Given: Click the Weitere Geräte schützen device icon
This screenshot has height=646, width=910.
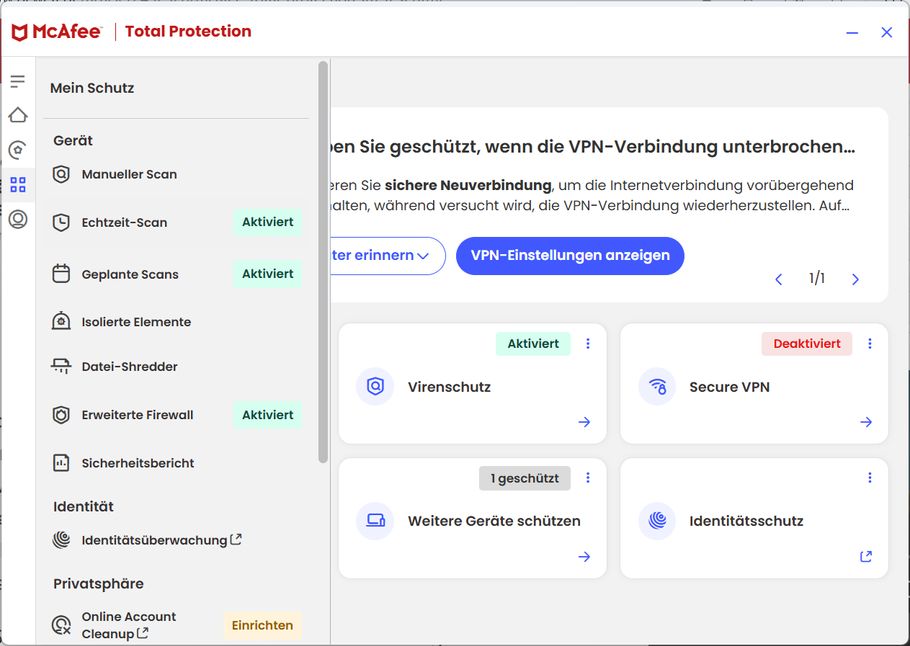Looking at the screenshot, I should click(x=375, y=521).
